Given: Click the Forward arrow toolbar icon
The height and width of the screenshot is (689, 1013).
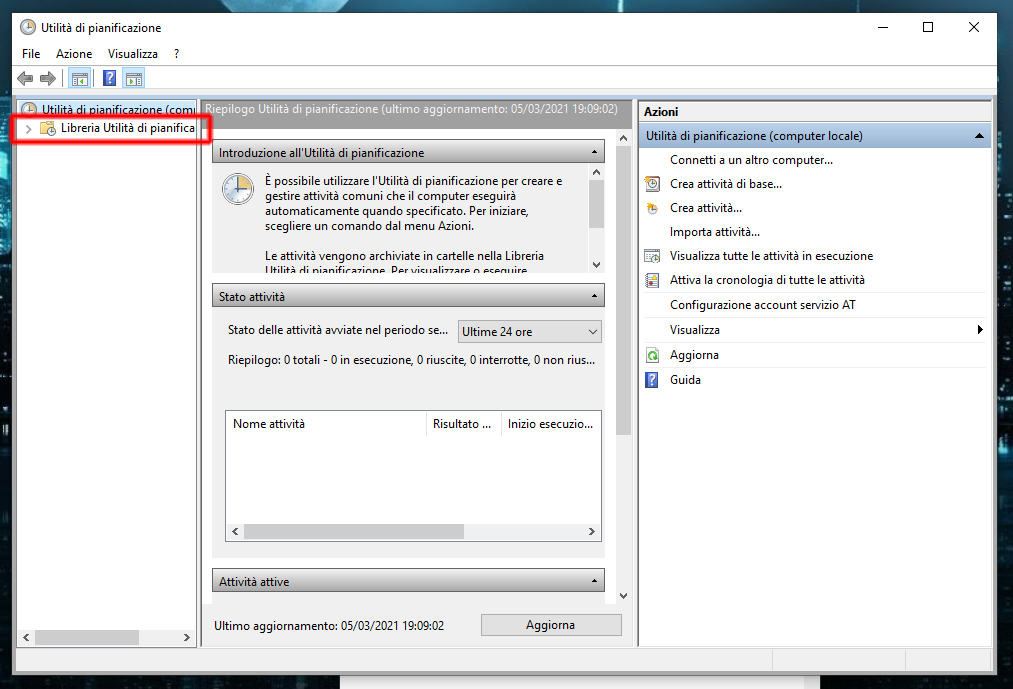Looking at the screenshot, I should pos(47,79).
